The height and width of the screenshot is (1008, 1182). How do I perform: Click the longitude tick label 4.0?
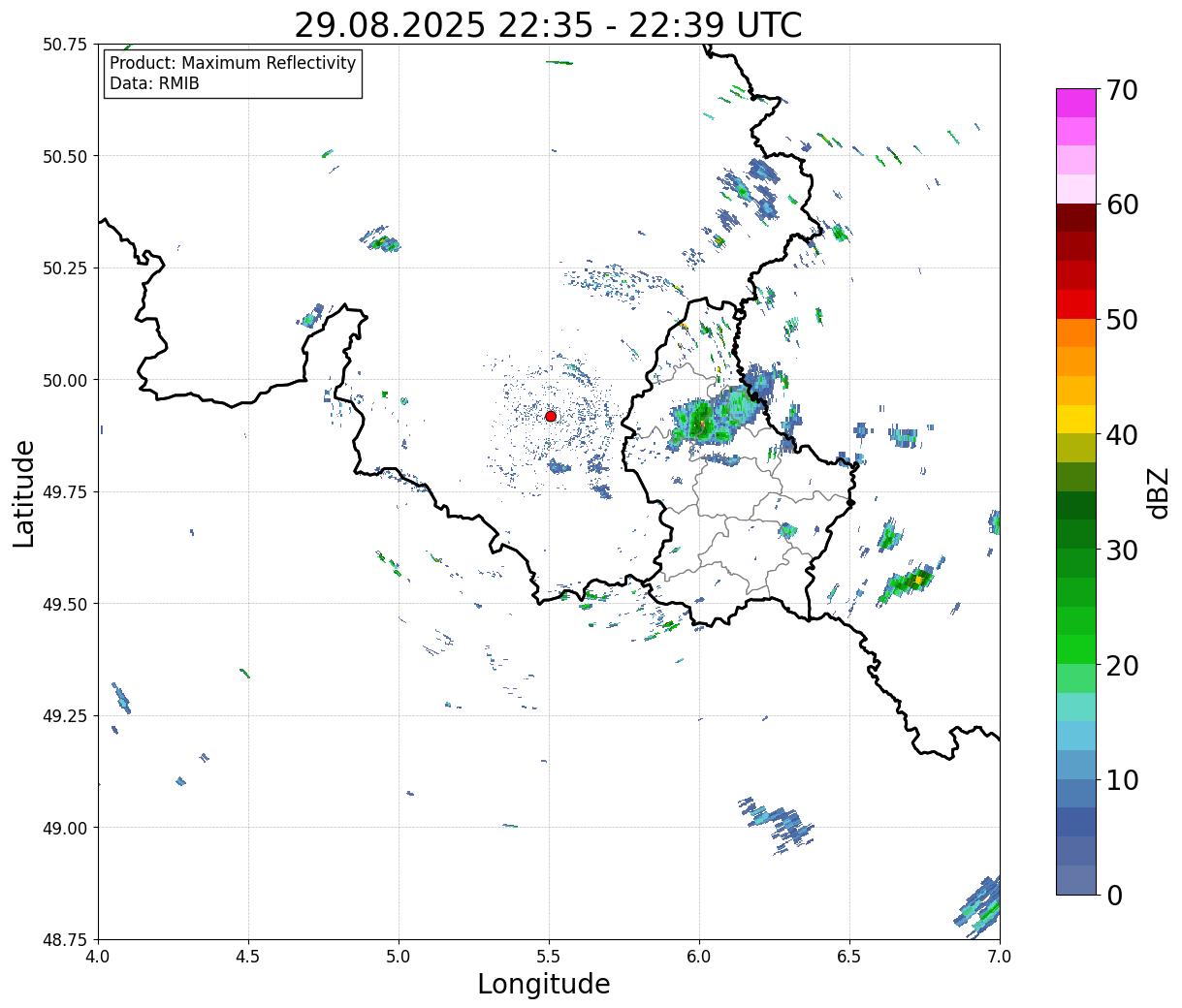(x=98, y=957)
